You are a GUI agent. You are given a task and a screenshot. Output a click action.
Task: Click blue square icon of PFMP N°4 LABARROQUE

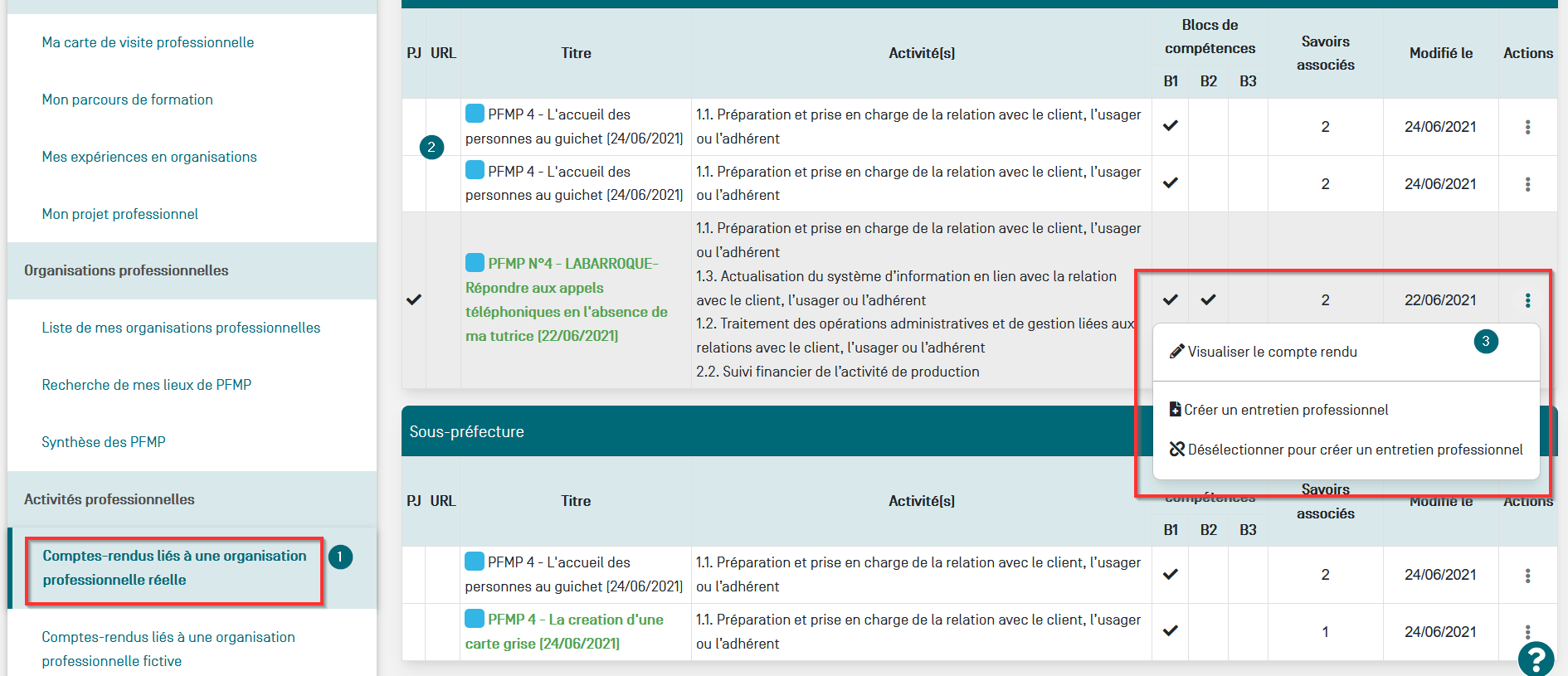(x=475, y=263)
